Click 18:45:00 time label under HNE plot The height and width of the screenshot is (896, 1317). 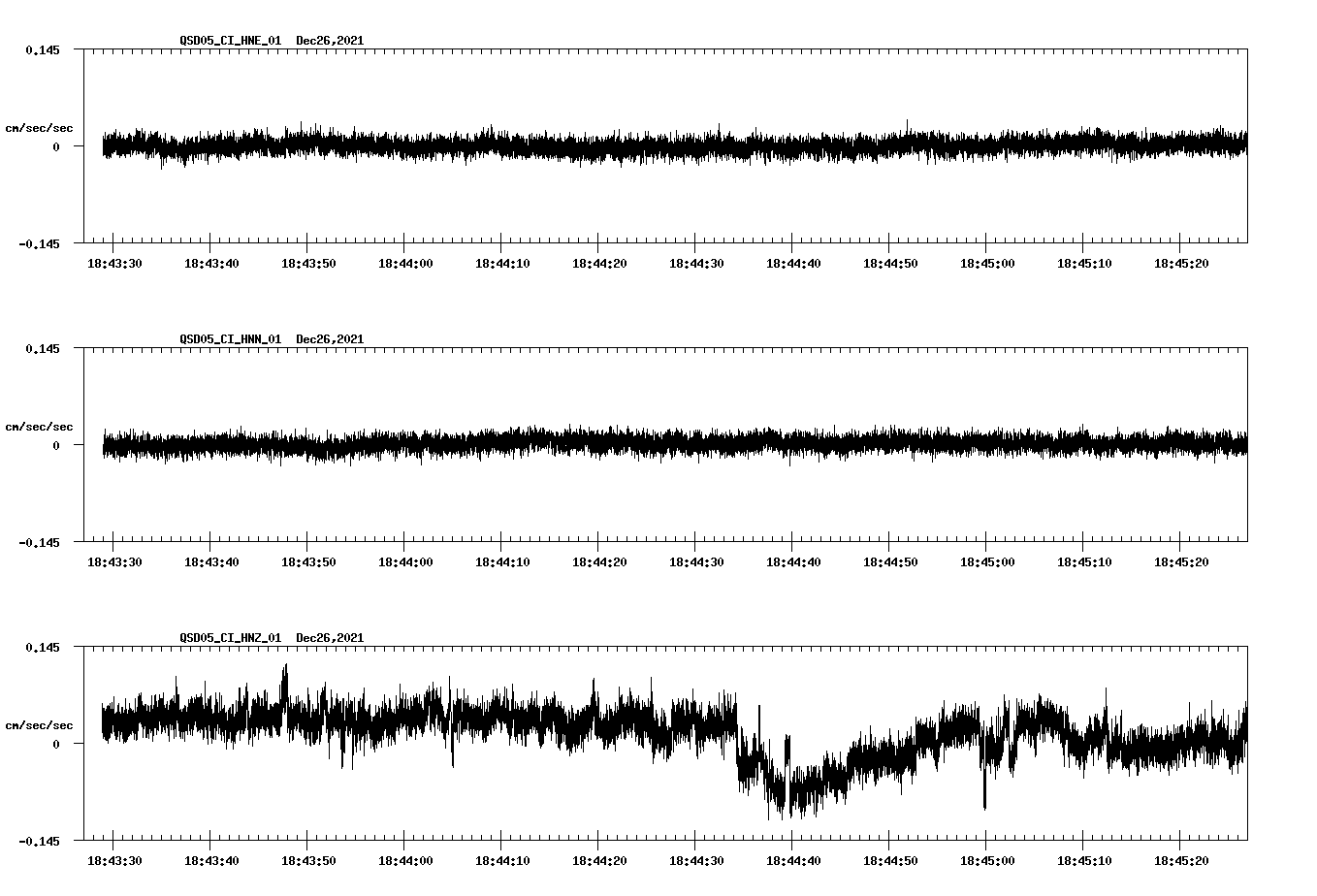987,264
